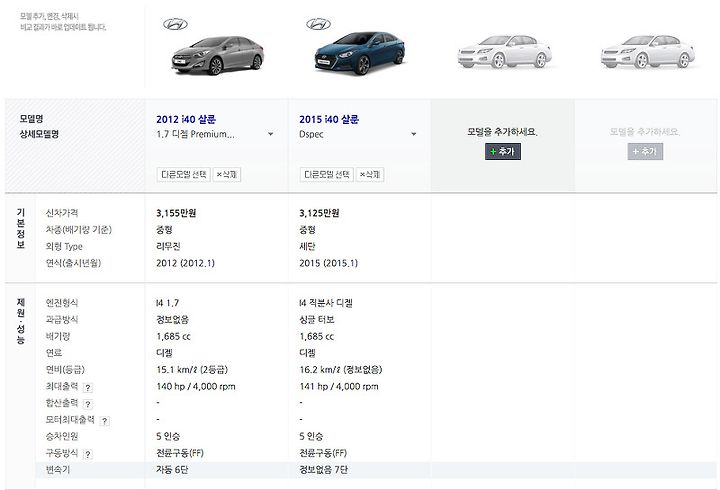
Task: Open help icon next to 최대출력
Action: click(88, 388)
